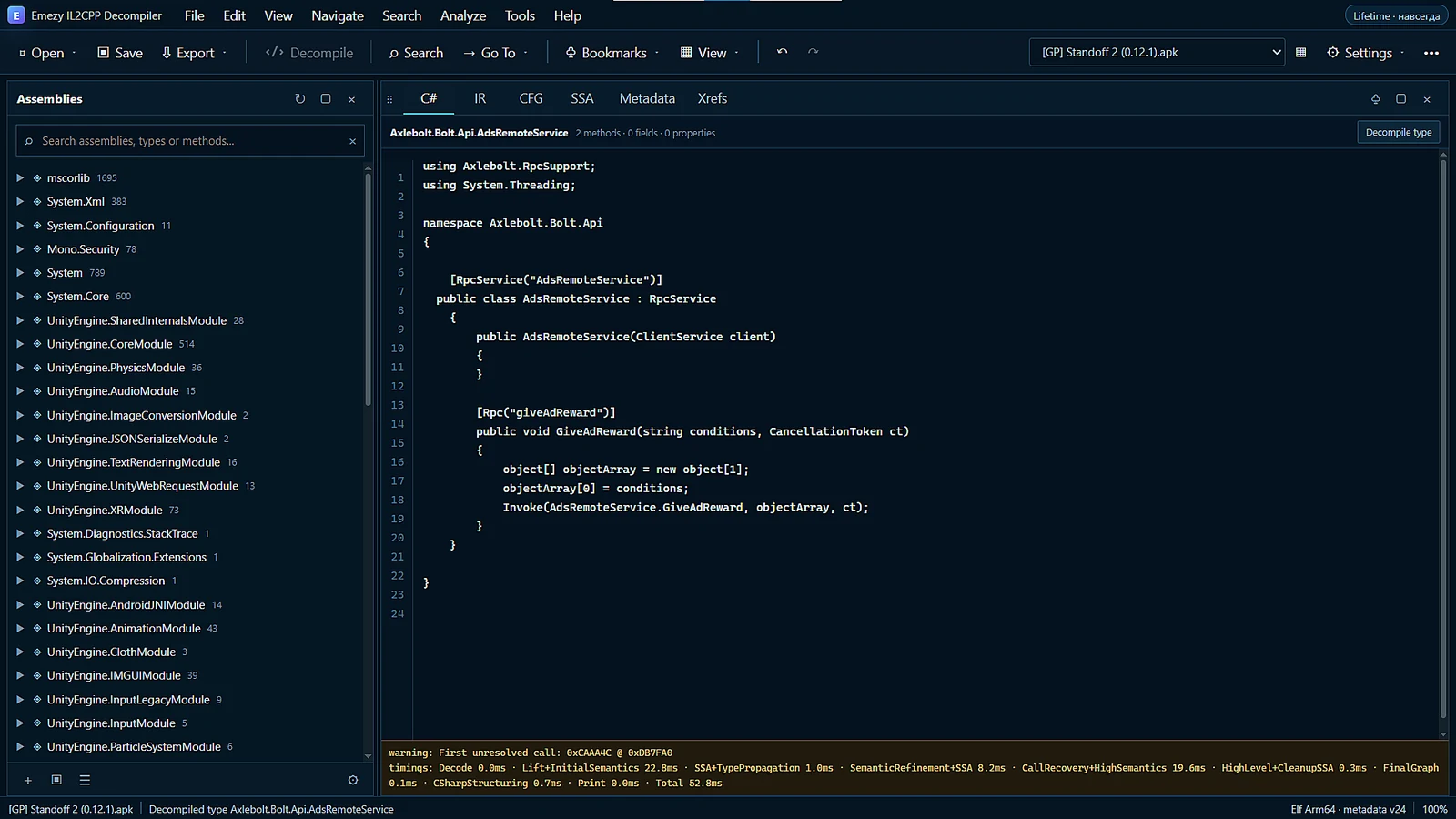Switch to the CFG tab
This screenshot has width=1456, height=819.
[x=531, y=98]
